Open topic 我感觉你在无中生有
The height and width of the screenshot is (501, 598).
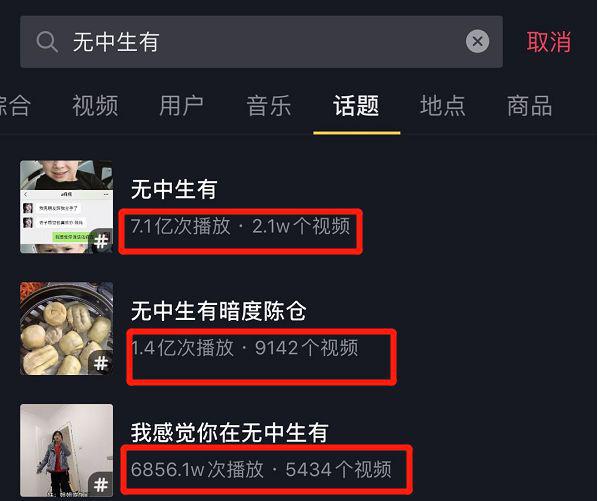coord(229,432)
